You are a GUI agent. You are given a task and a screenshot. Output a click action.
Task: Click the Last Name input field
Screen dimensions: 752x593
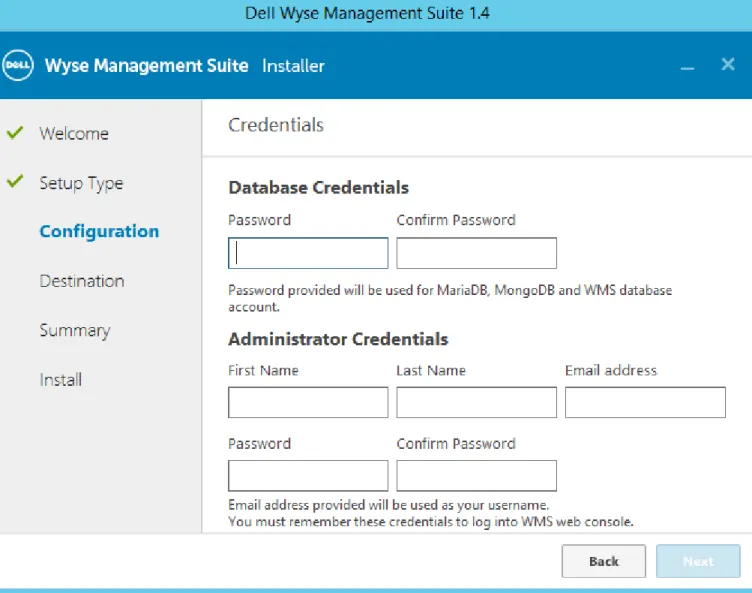(x=477, y=402)
